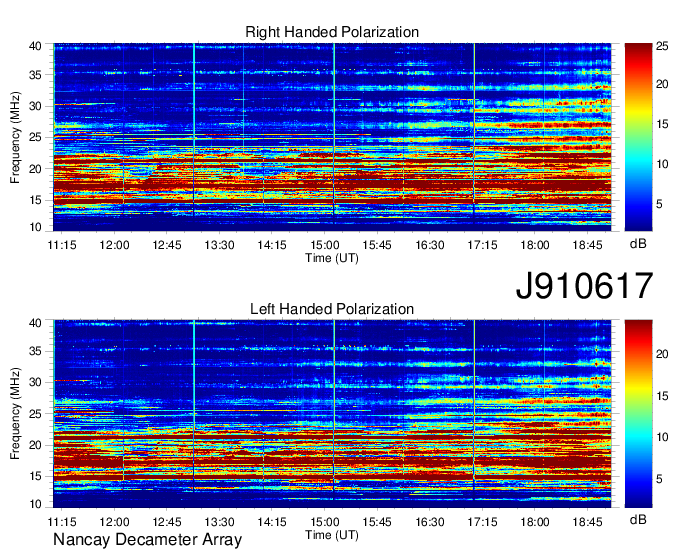680x552 pixels.
Task: Click Time (UT) label under left-handed plot
Action: pos(332,535)
